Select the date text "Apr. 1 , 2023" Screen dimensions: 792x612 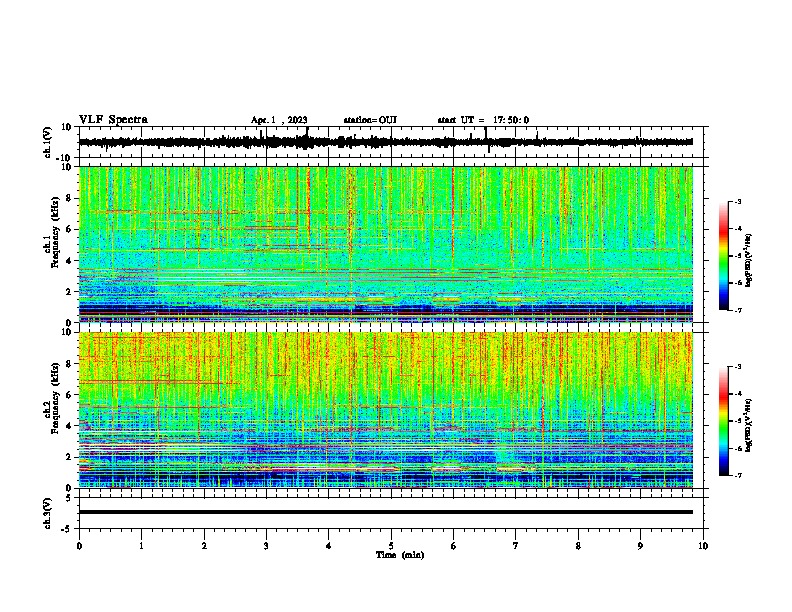coord(279,120)
